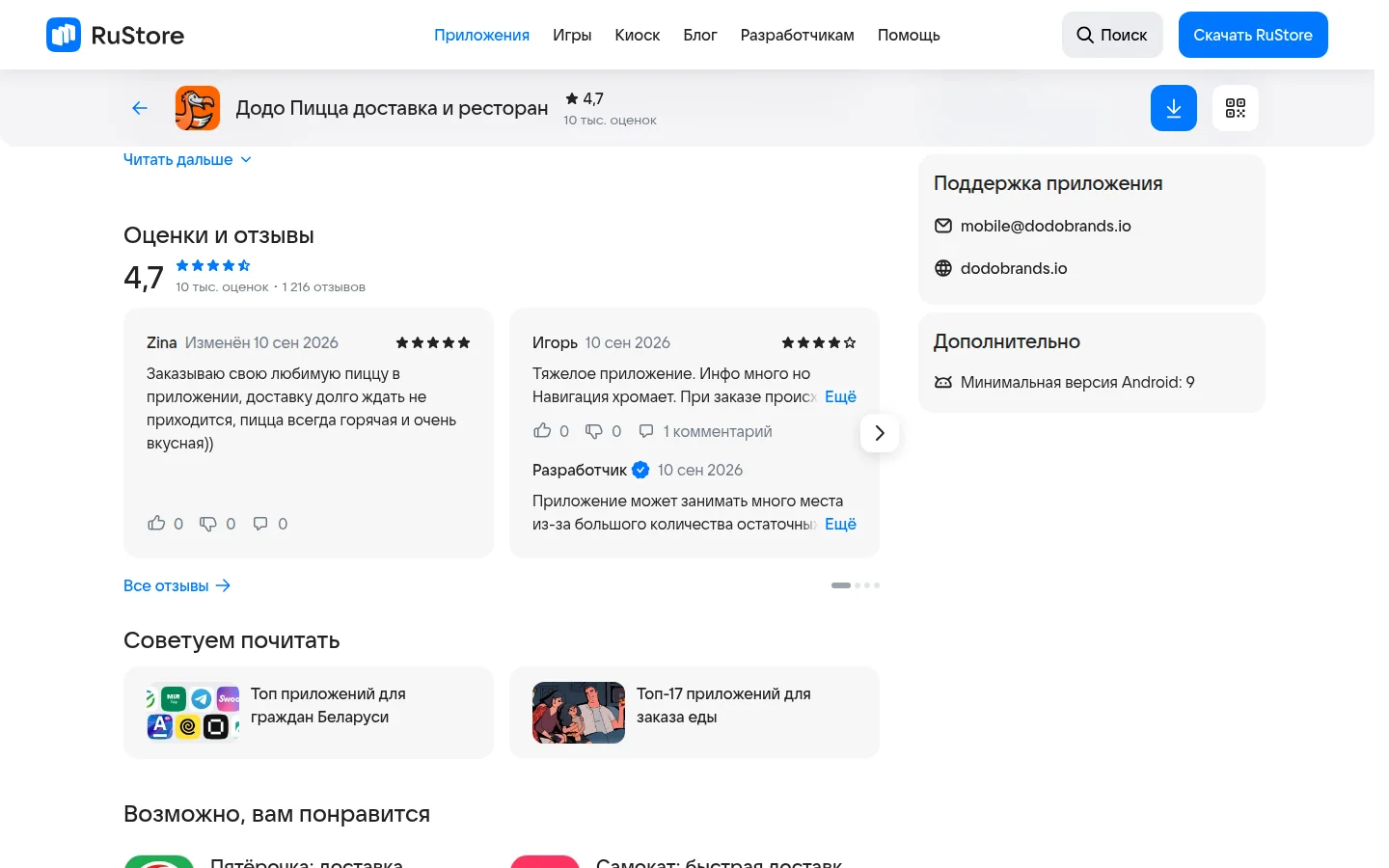Click the 'Возможно, вам понравится' heading
The width and height of the screenshot is (1389, 868).
(x=277, y=814)
